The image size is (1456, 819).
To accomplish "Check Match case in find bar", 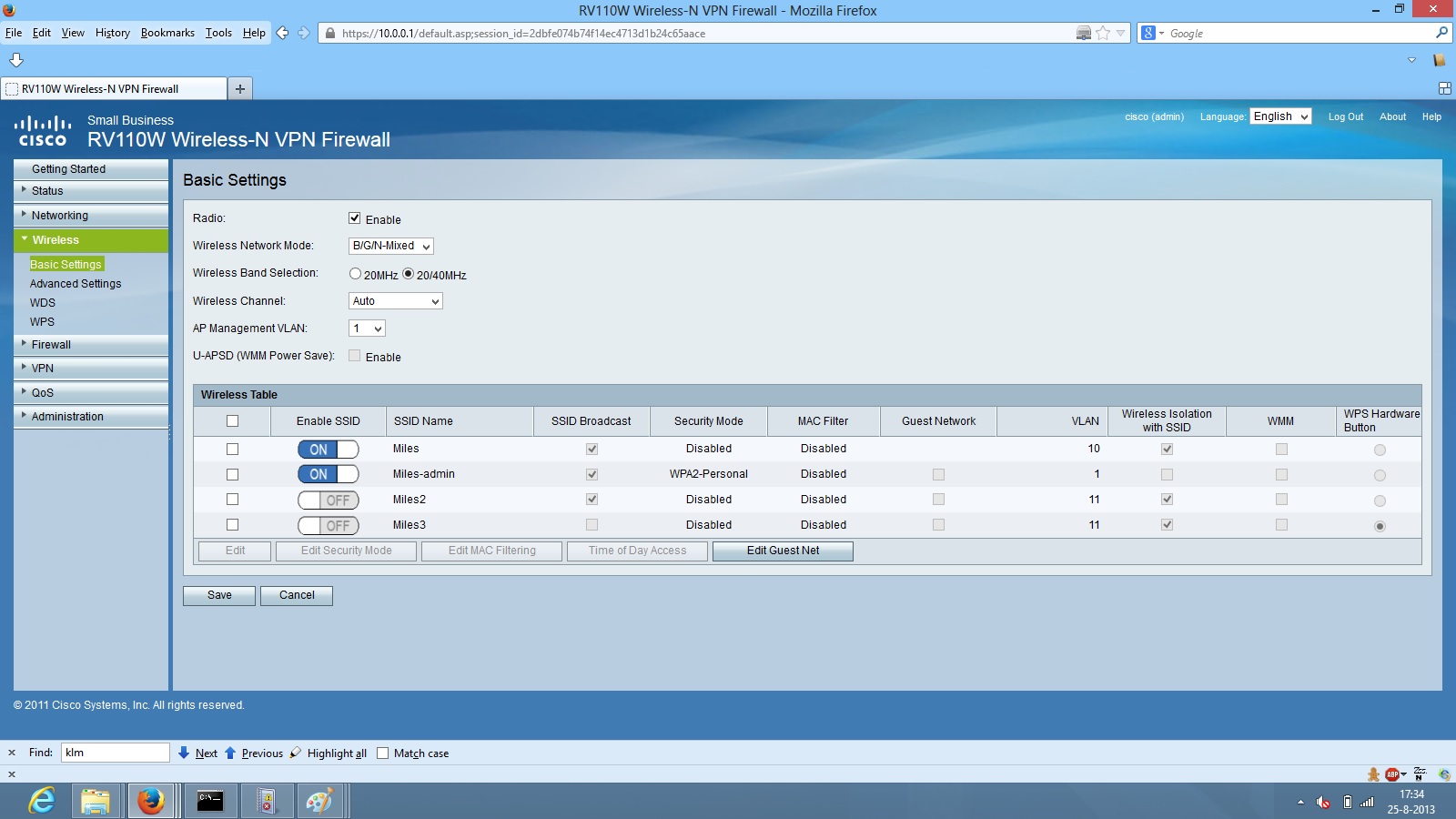I will point(383,753).
